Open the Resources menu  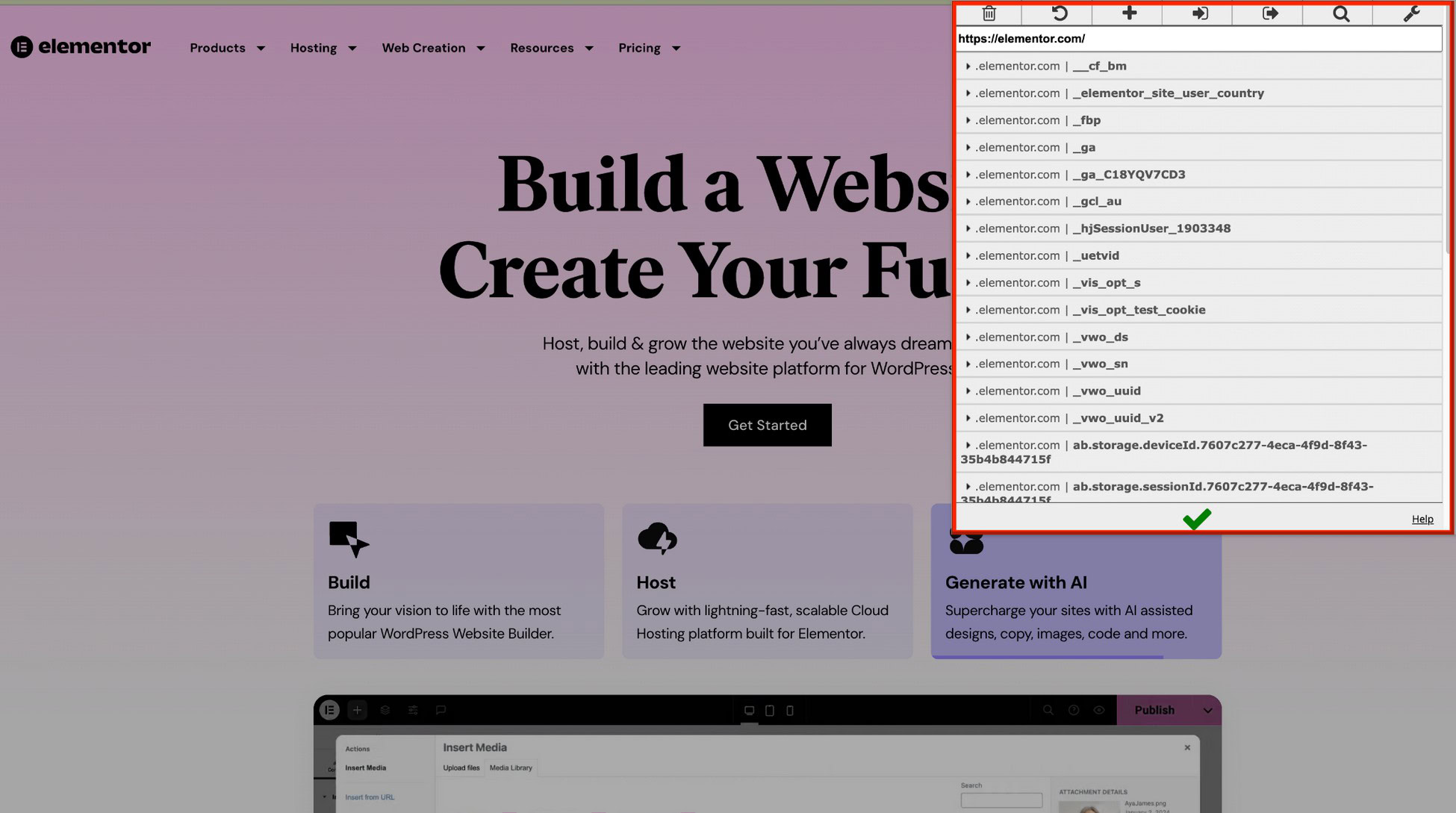coord(552,48)
